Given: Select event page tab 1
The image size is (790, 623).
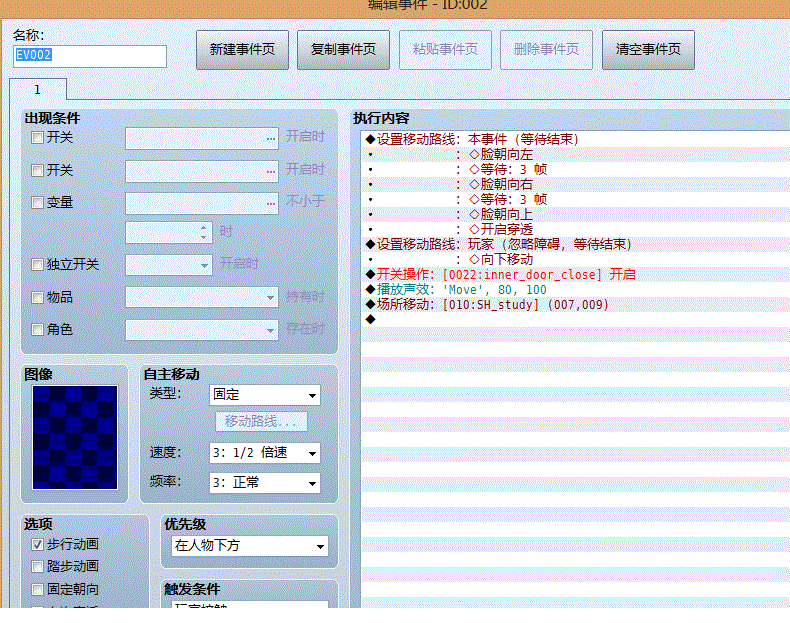Looking at the screenshot, I should [38, 90].
